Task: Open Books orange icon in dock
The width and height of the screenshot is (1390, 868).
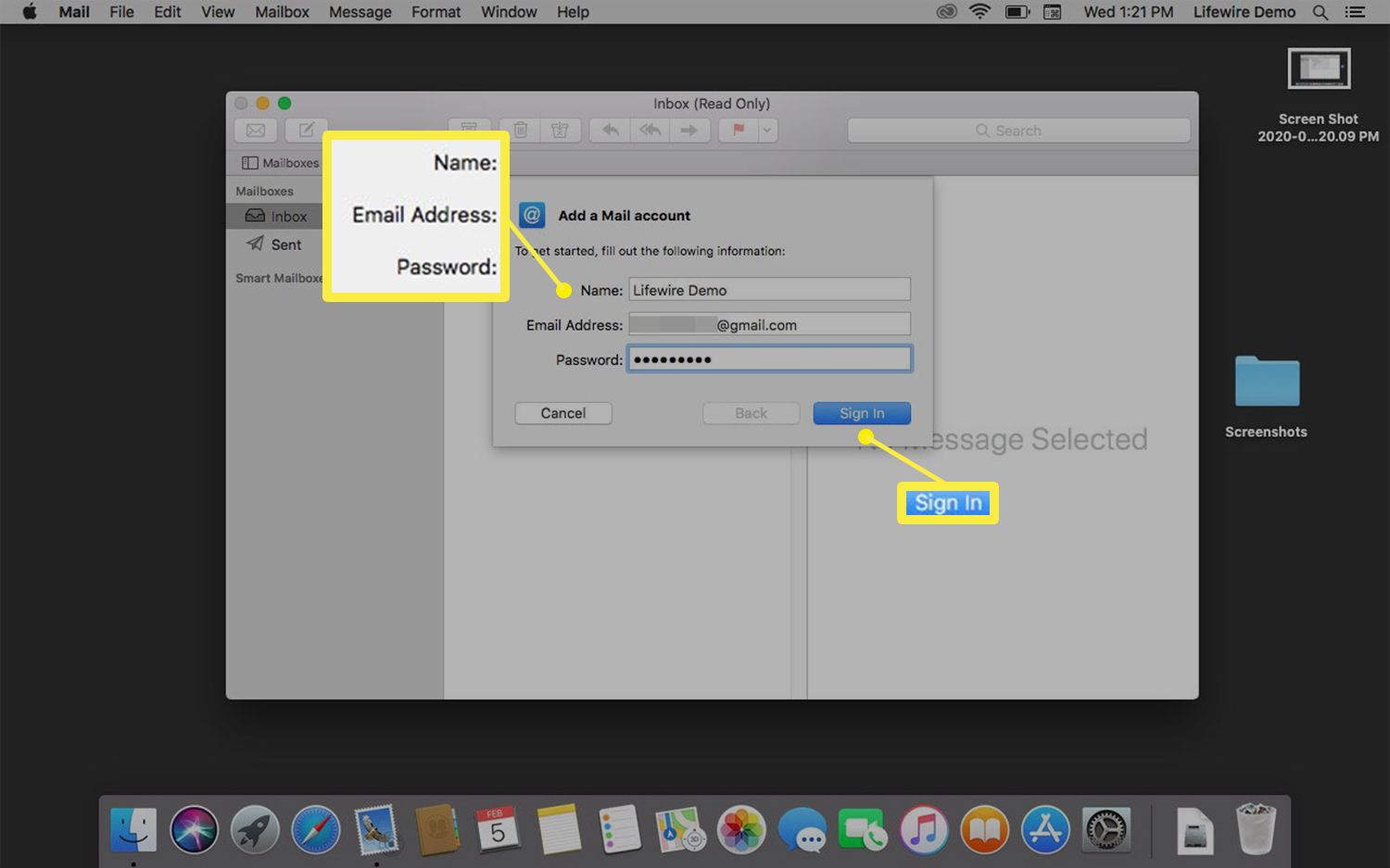Action: click(984, 829)
